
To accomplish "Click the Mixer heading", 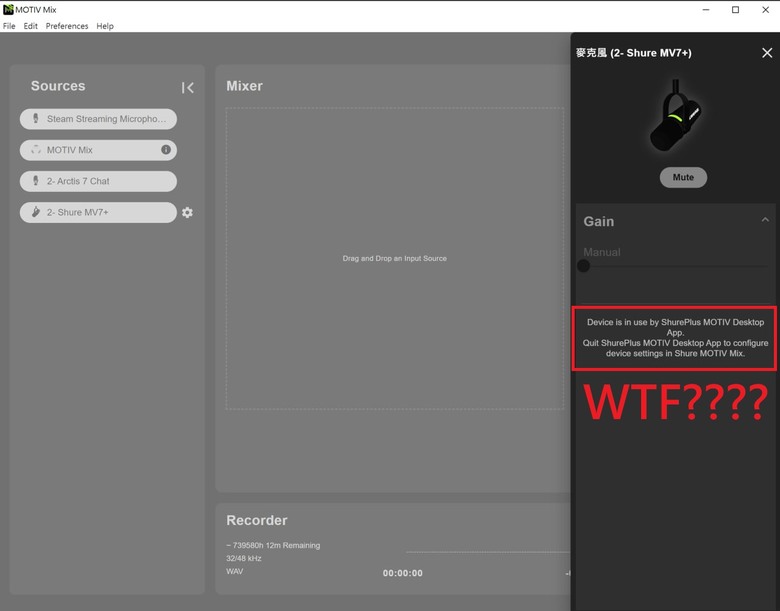I will tap(244, 86).
